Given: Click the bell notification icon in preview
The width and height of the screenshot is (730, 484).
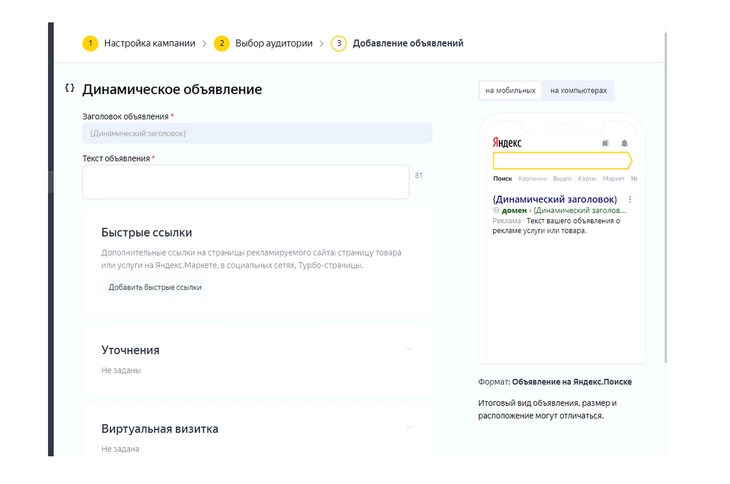Looking at the screenshot, I should pos(624,143).
